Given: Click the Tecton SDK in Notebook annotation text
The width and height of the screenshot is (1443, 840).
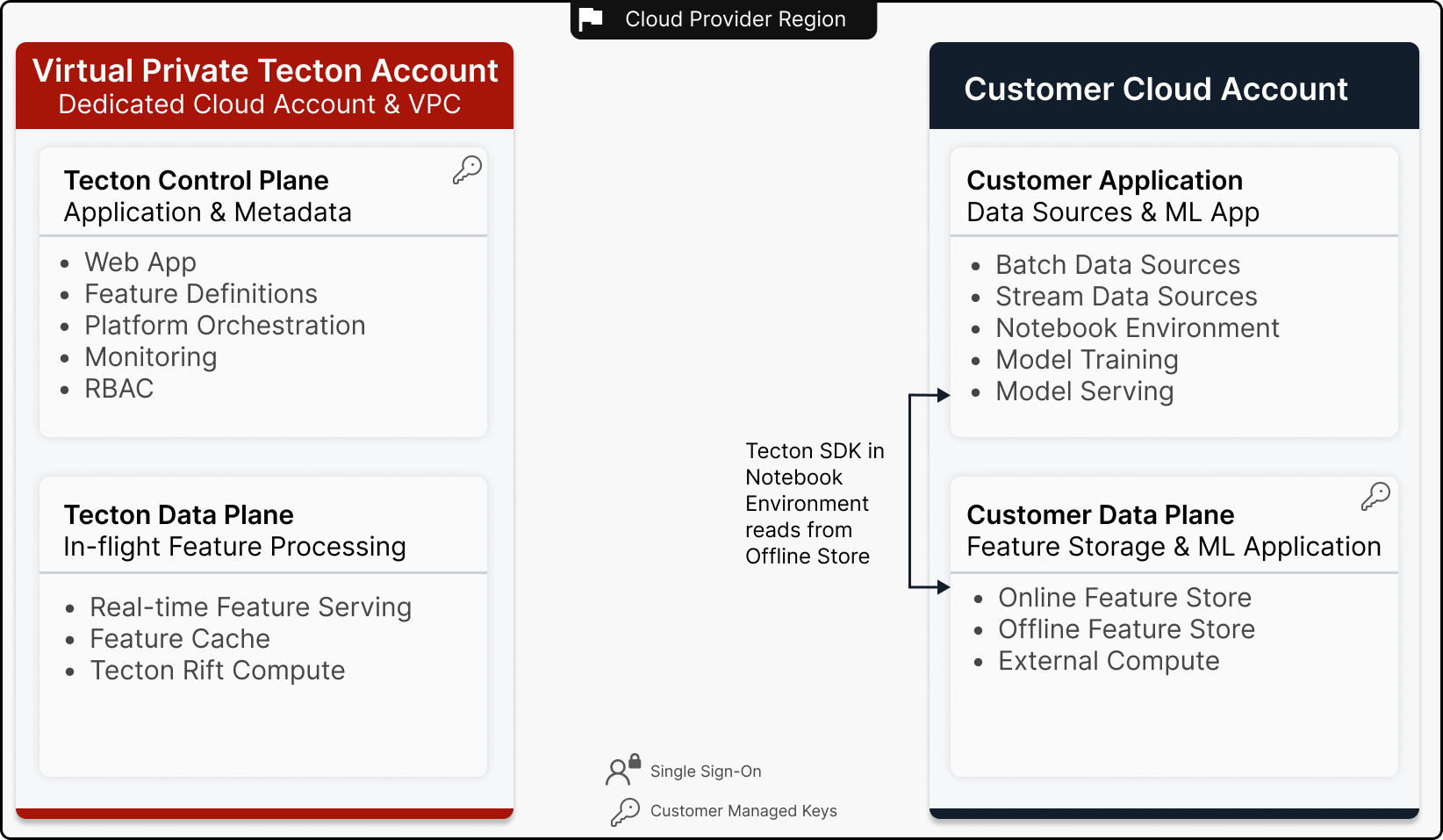Looking at the screenshot, I should (815, 503).
